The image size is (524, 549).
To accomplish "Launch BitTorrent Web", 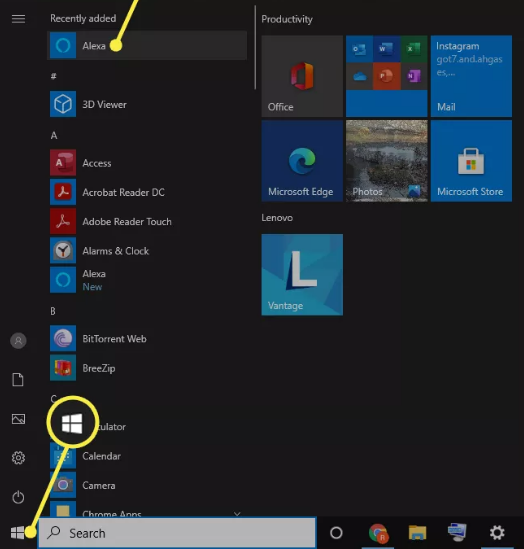I will coord(147,339).
